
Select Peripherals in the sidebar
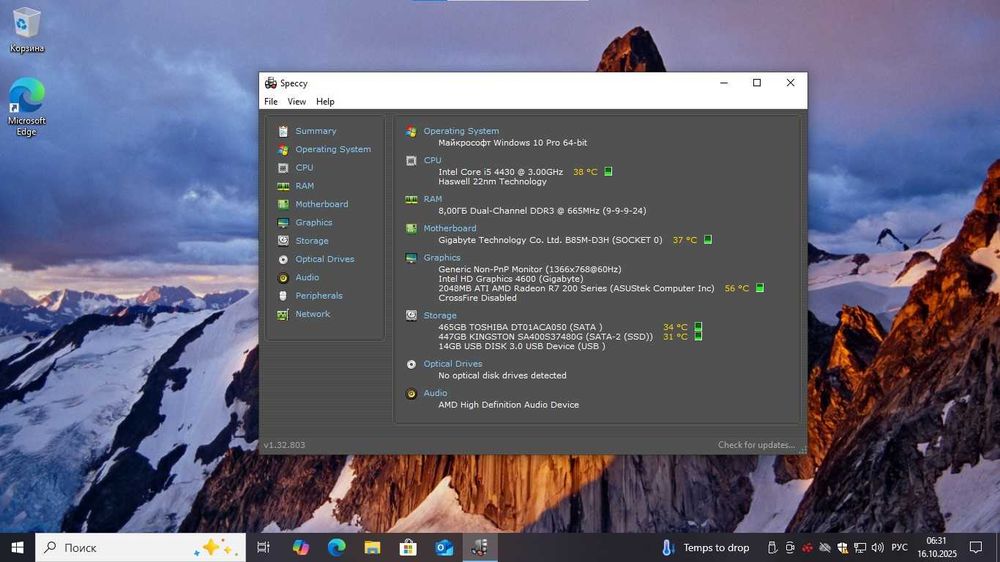pos(319,296)
